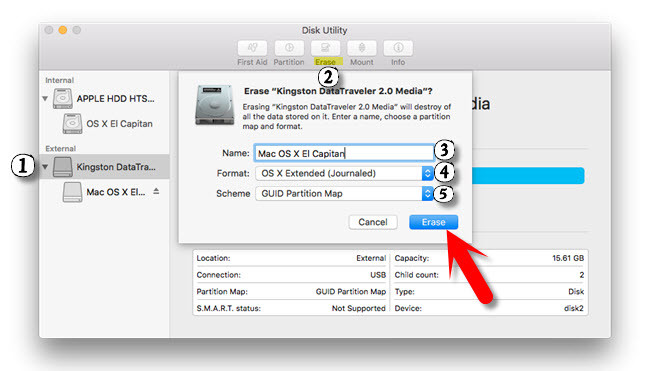Click the External section header
This screenshot has height=371, width=650.
(x=61, y=148)
